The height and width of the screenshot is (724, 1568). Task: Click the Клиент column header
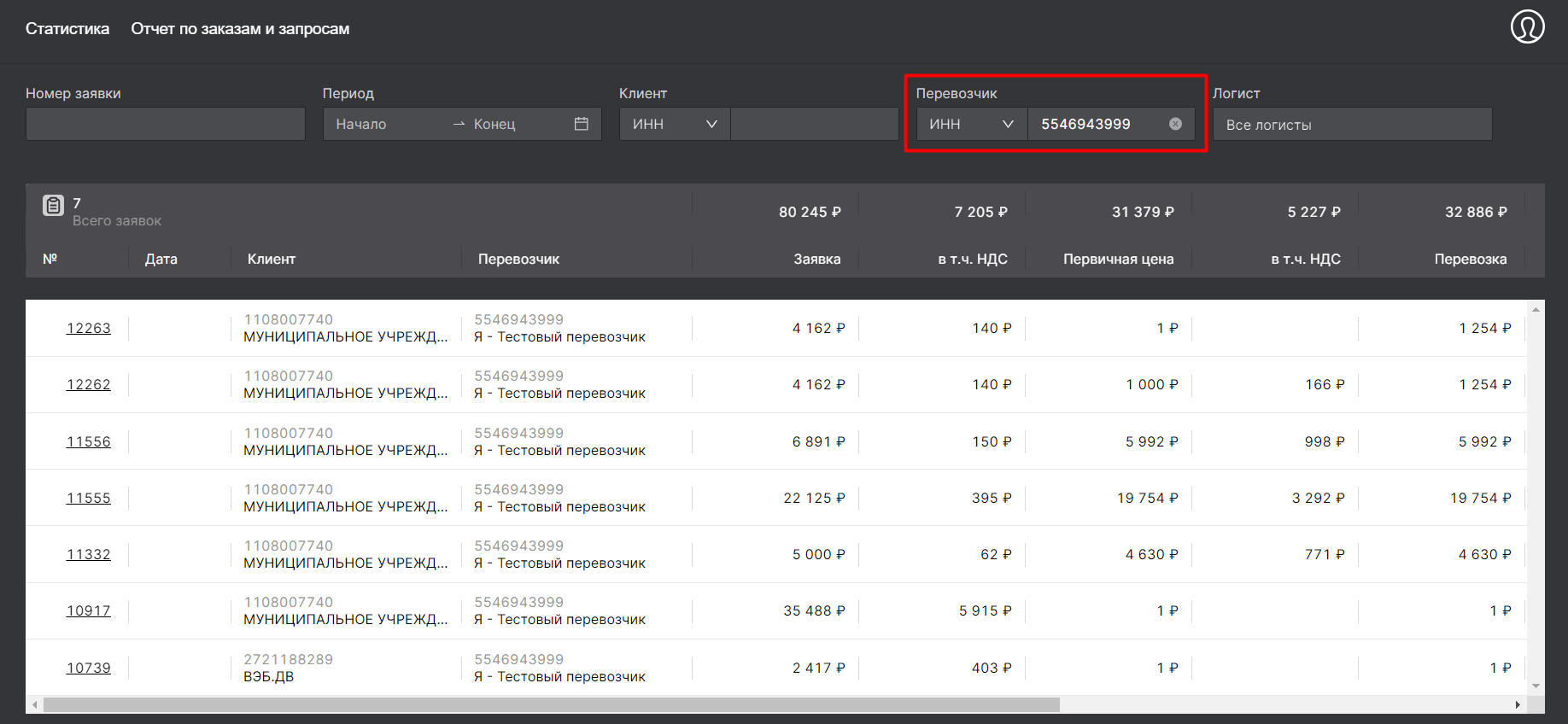tap(272, 259)
